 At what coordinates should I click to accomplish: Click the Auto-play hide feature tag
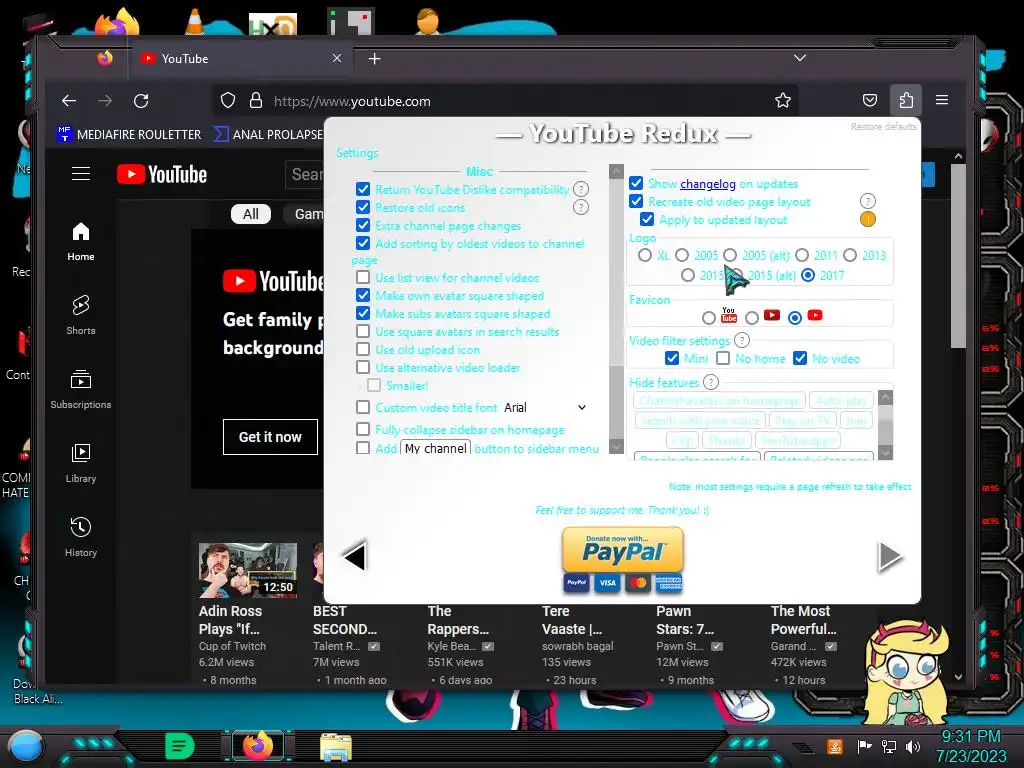tap(841, 400)
